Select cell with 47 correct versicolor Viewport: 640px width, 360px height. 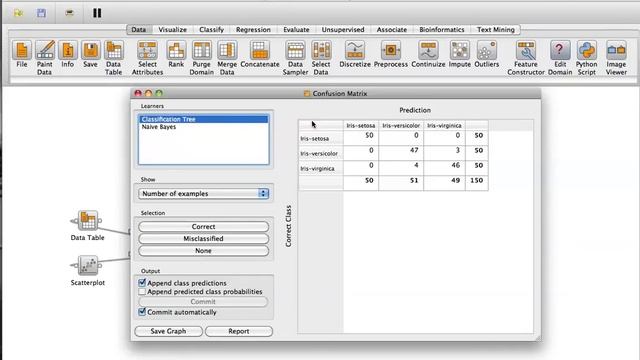click(401, 153)
